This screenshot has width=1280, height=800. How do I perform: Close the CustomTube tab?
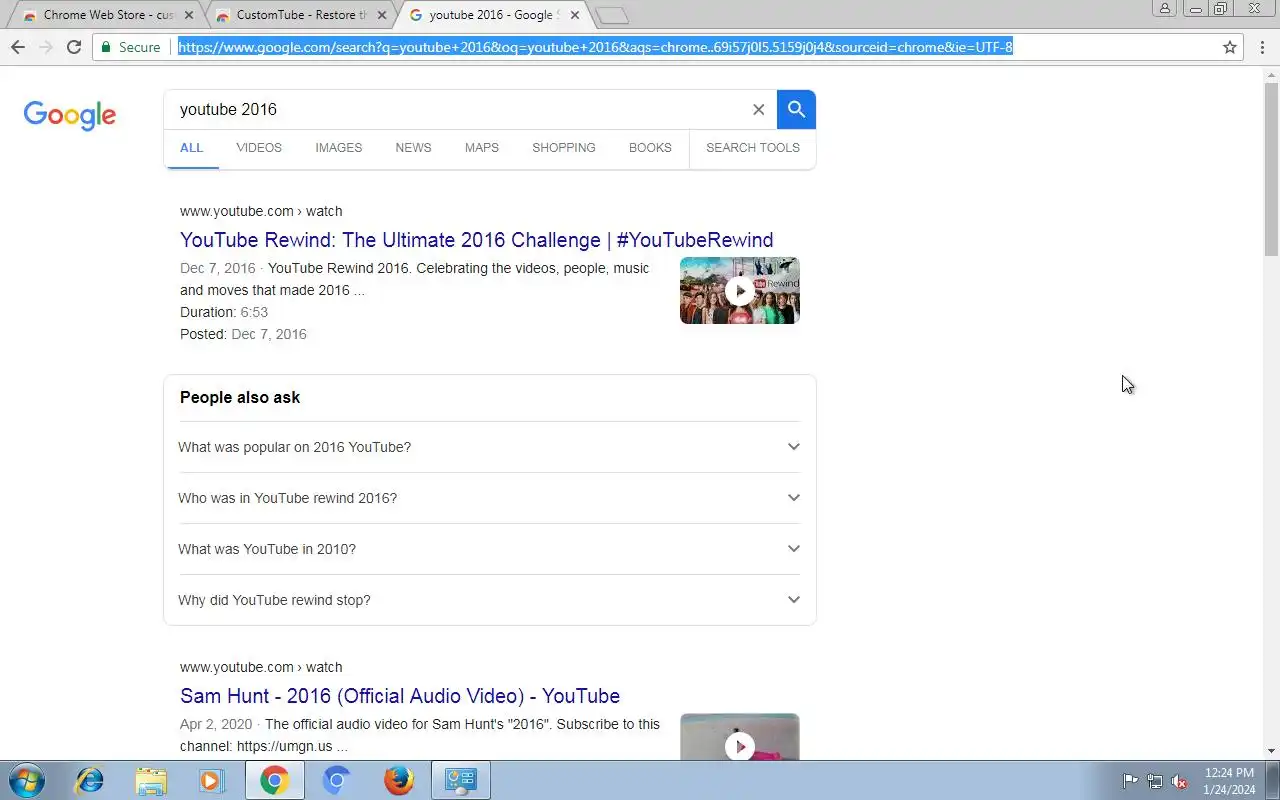coord(381,15)
